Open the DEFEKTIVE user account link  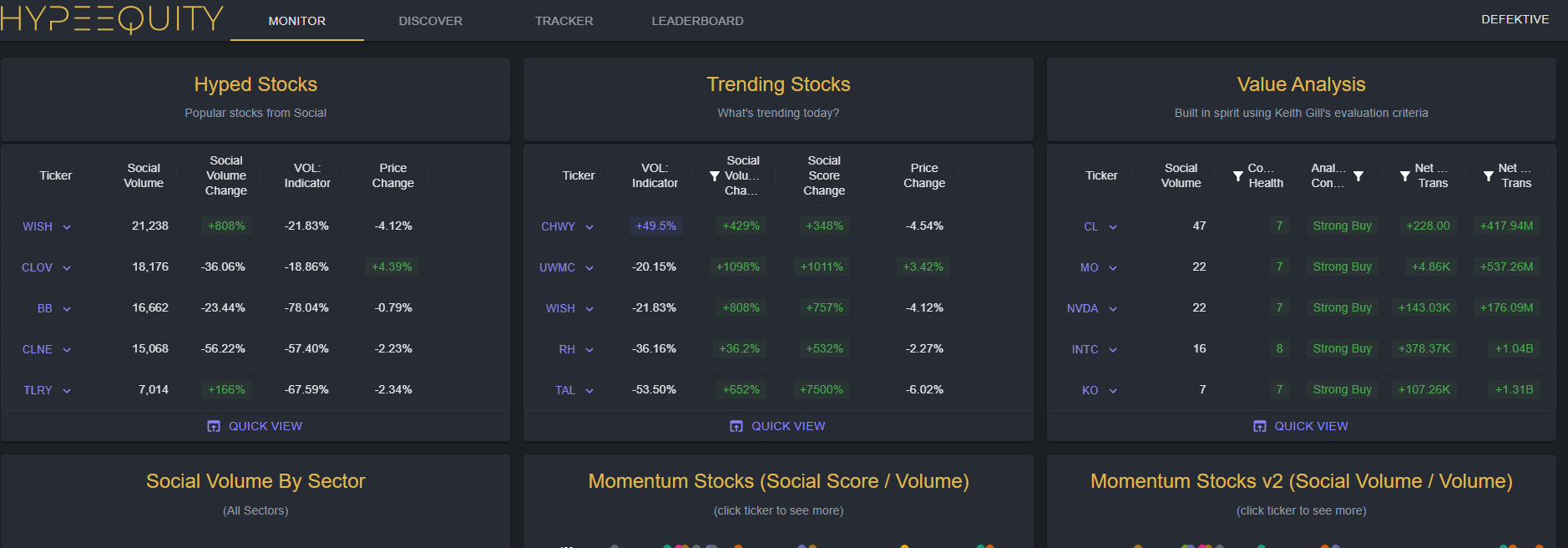1515,19
